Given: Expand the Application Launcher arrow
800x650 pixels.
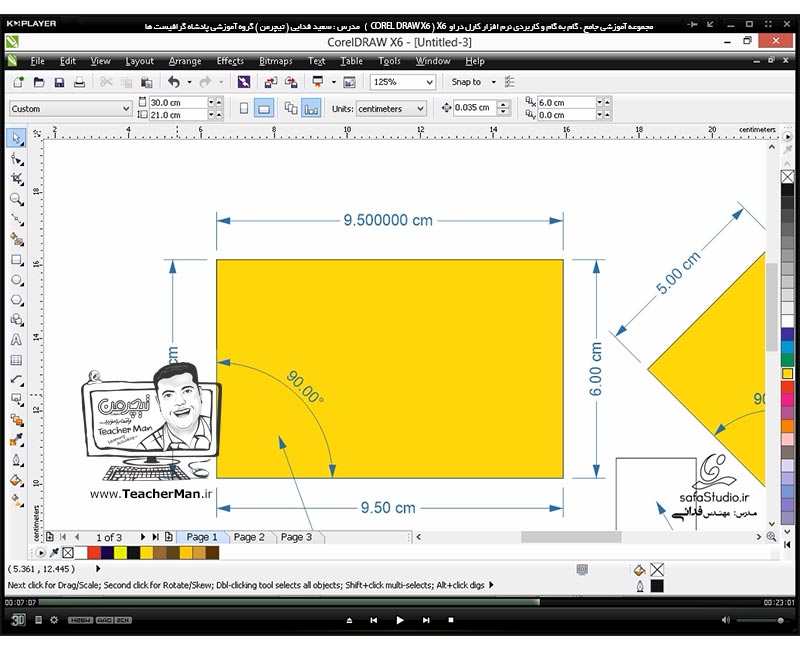Looking at the screenshot, I should [x=334, y=82].
